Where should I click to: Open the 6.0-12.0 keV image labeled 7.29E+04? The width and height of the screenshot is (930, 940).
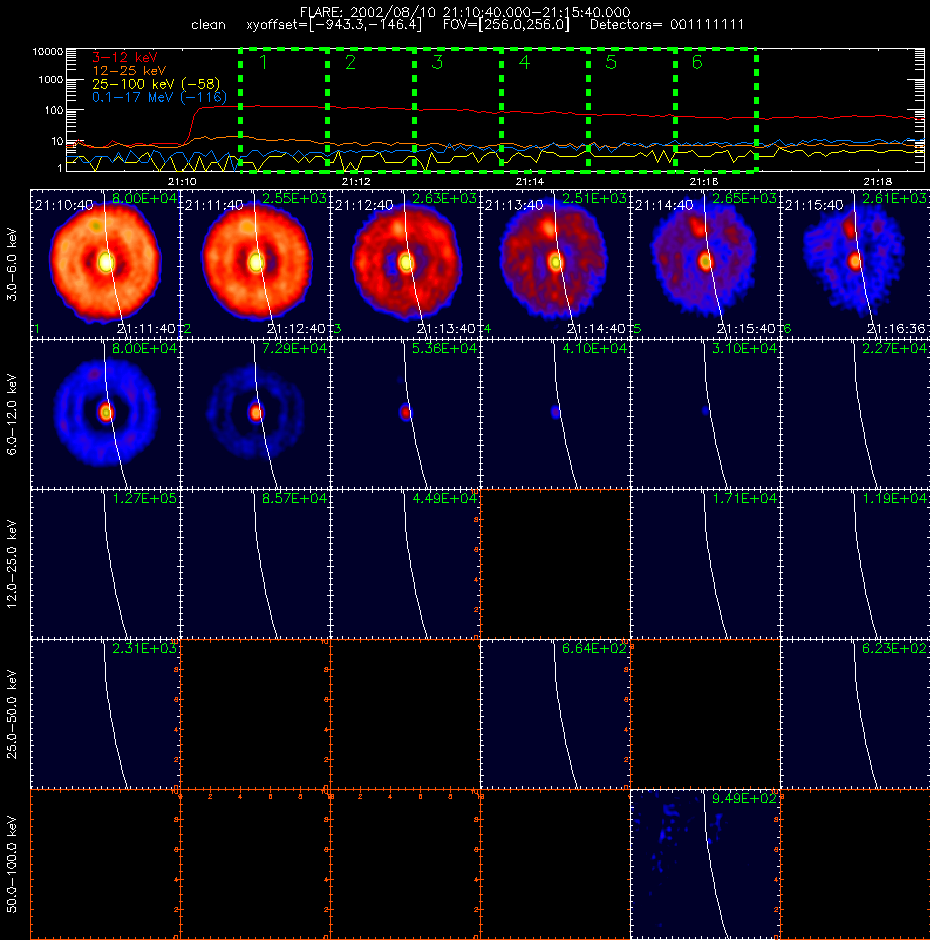point(255,414)
